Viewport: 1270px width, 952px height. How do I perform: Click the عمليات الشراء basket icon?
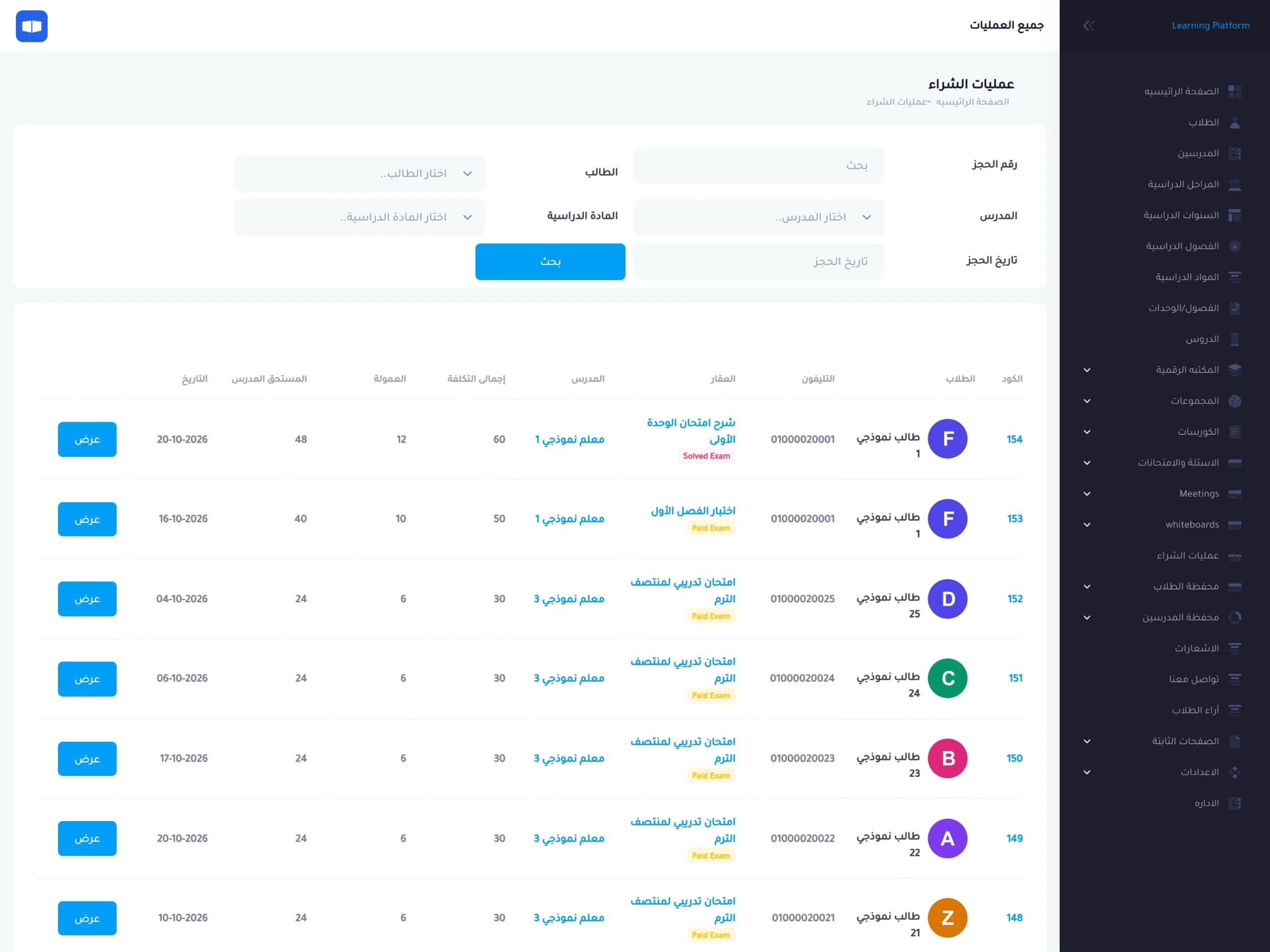click(1234, 555)
